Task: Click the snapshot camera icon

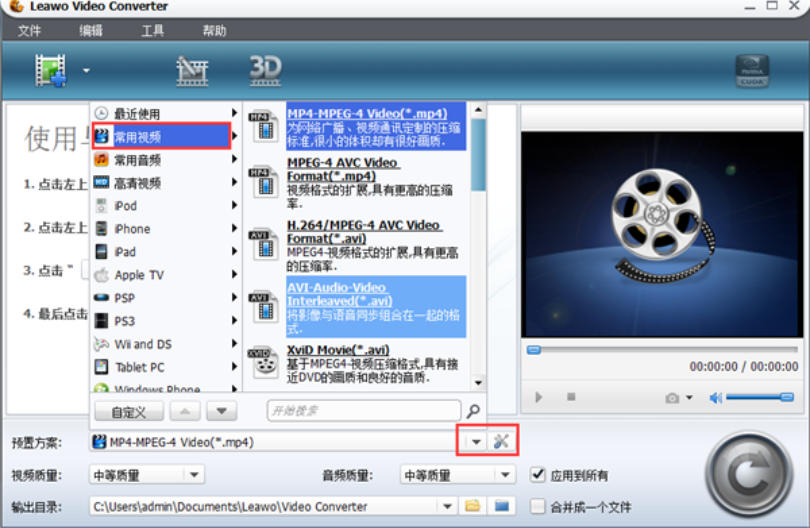Action: coord(672,397)
